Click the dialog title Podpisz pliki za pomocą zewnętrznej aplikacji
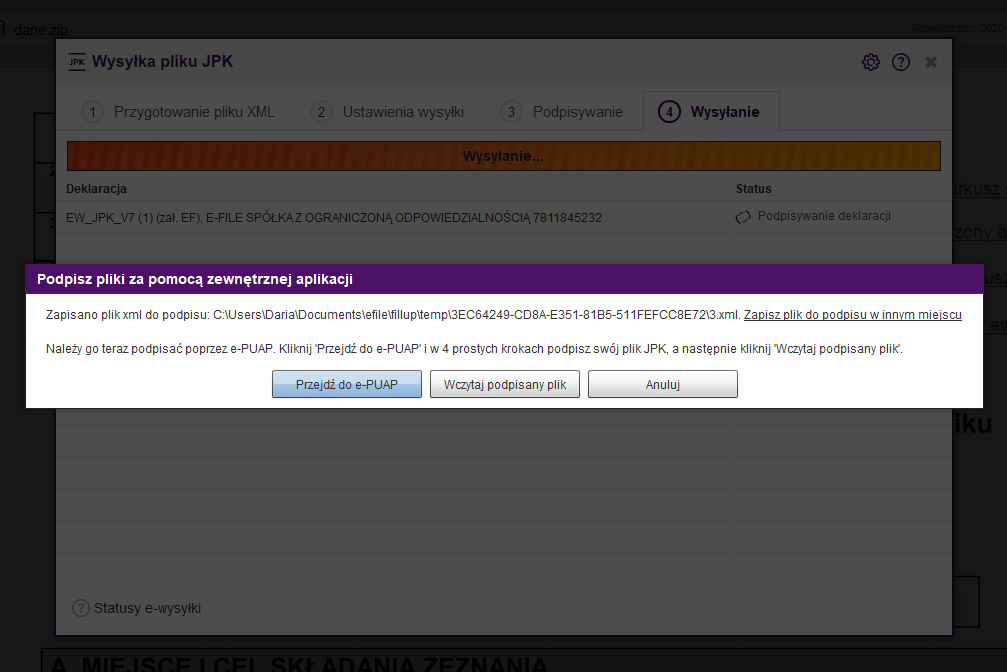The width and height of the screenshot is (1007, 672). click(195, 279)
